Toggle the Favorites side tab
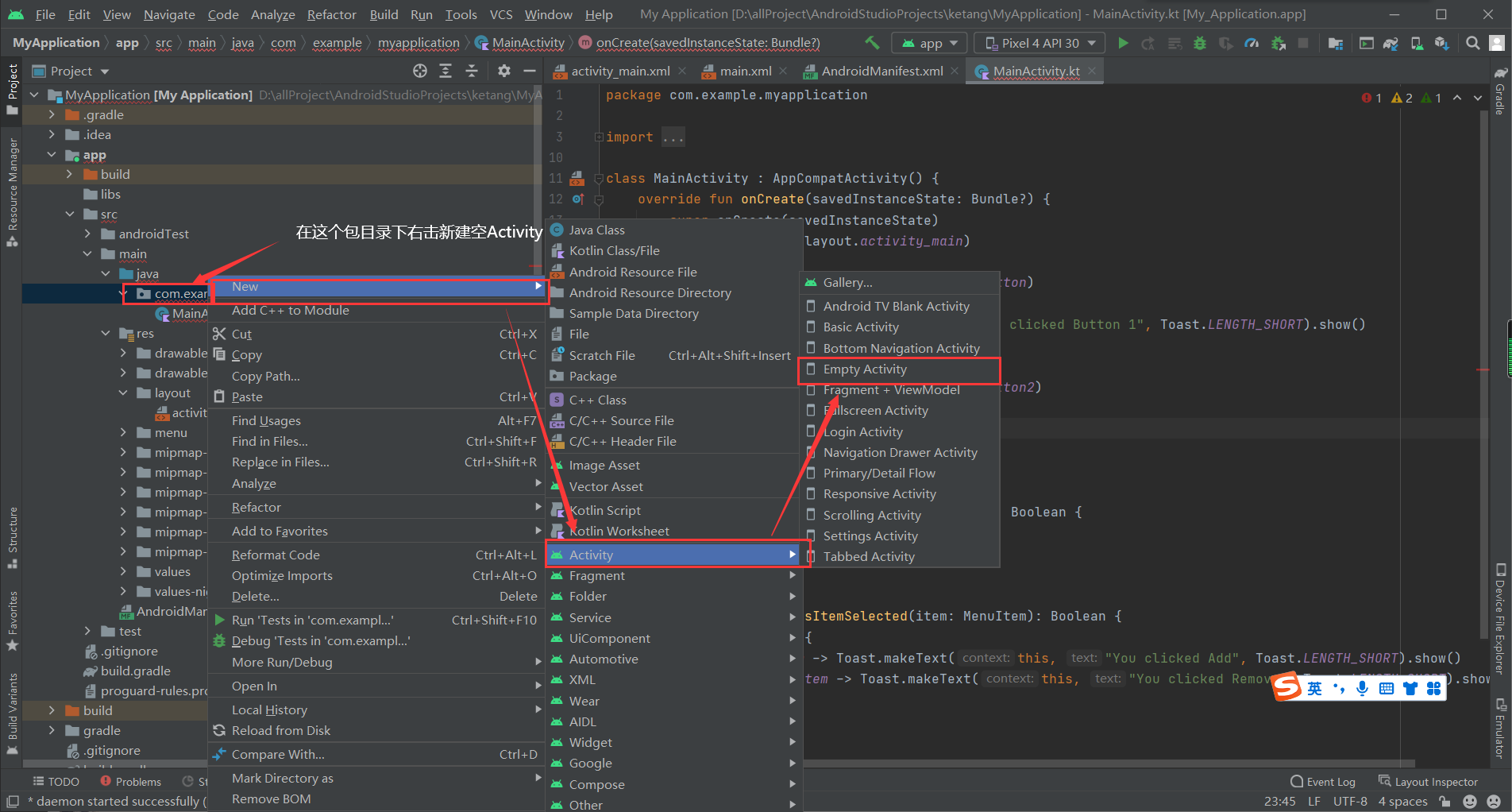 (x=12, y=621)
